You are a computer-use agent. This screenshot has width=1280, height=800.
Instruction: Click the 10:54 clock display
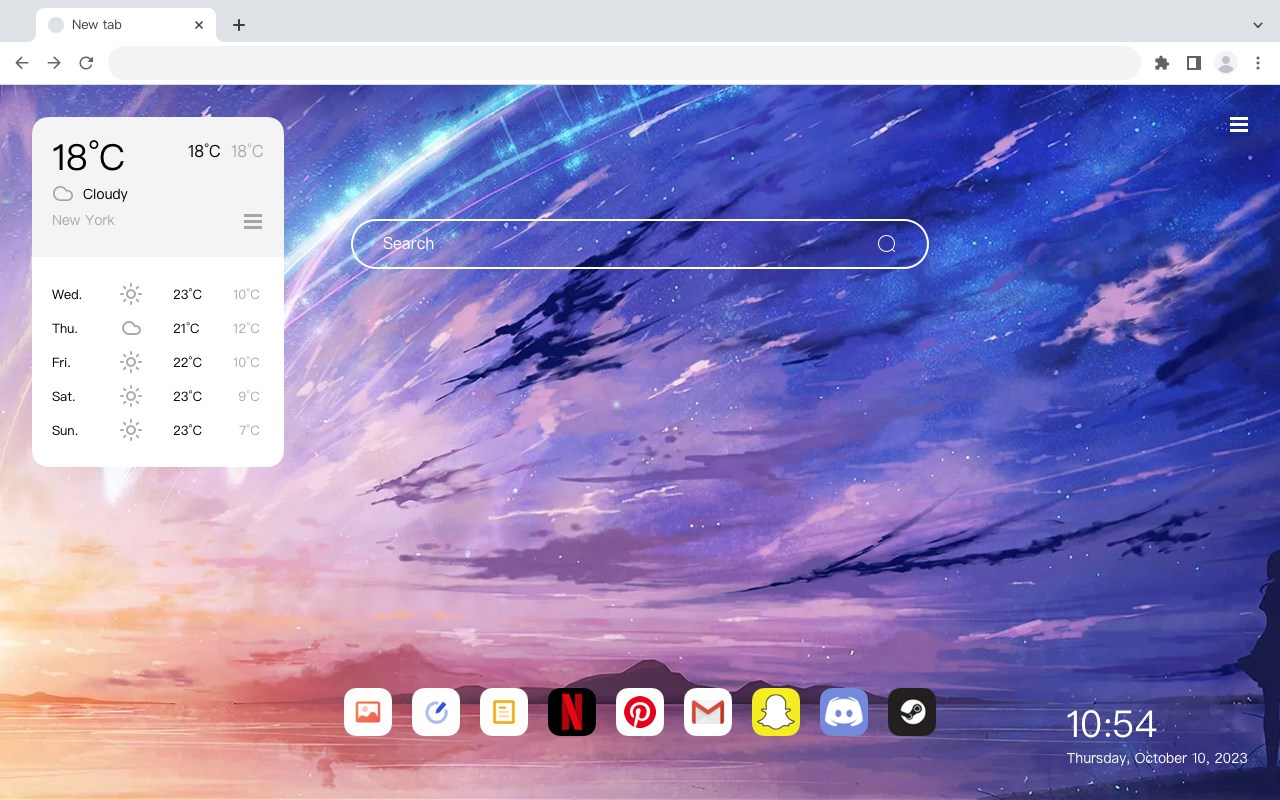pos(1111,724)
